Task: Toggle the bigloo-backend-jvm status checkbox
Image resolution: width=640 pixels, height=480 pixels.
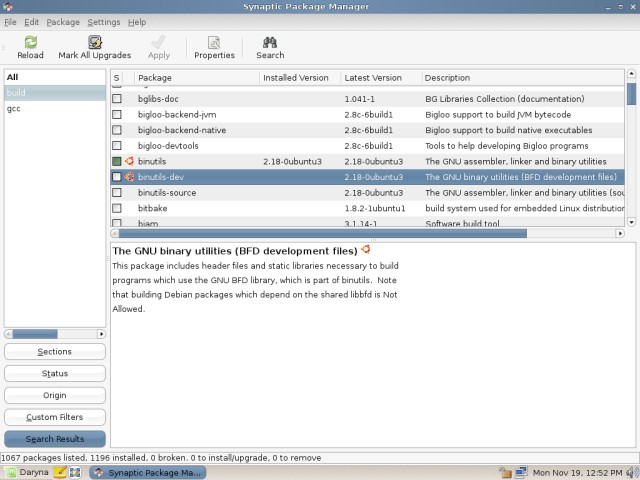Action: [117, 114]
